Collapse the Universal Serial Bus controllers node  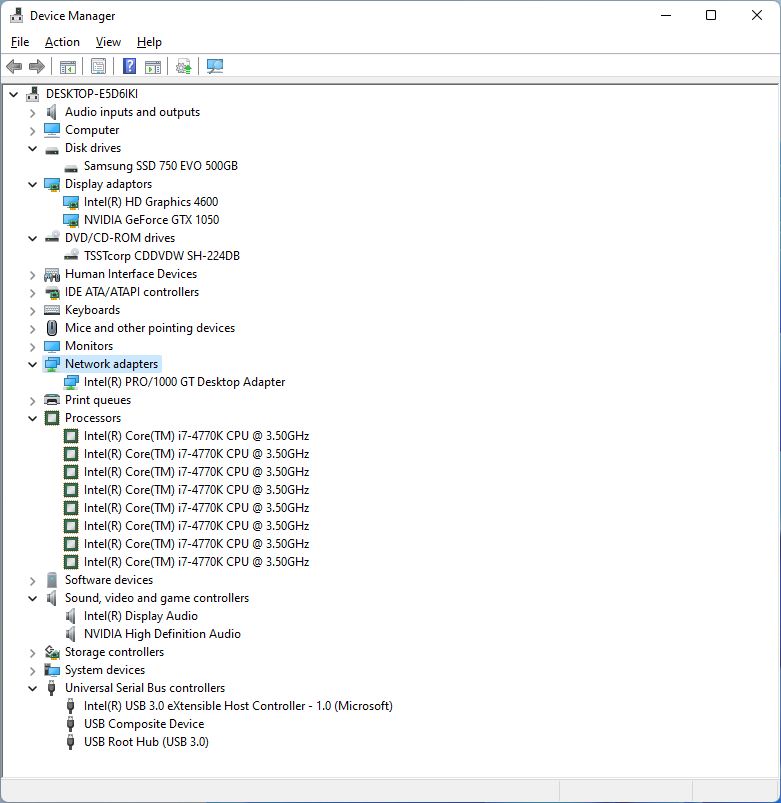point(32,688)
